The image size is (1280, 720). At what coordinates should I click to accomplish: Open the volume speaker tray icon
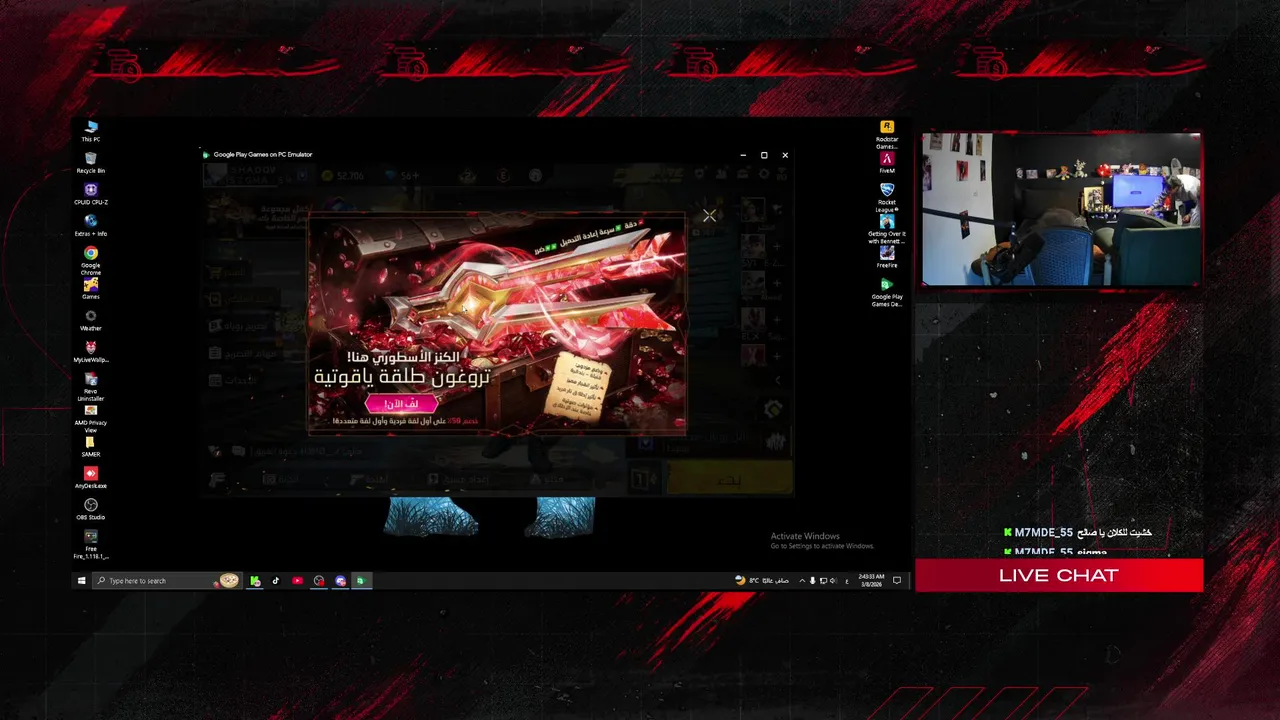834,580
